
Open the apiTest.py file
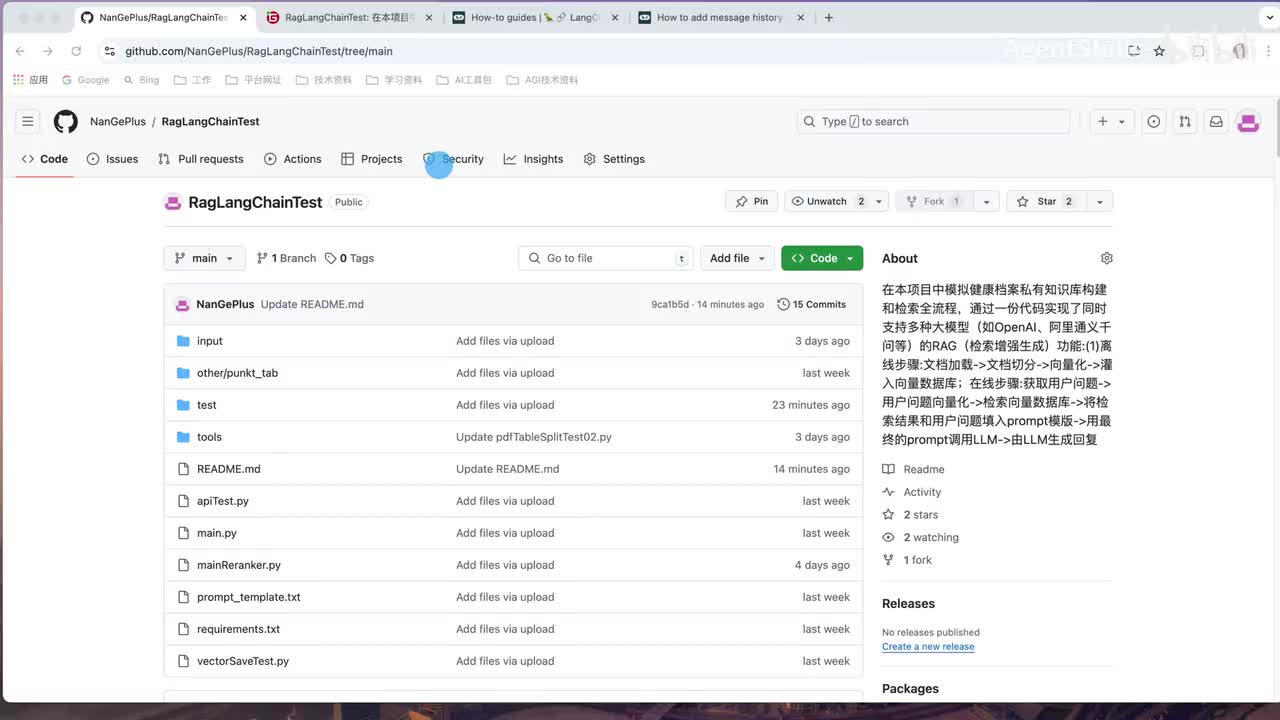223,501
